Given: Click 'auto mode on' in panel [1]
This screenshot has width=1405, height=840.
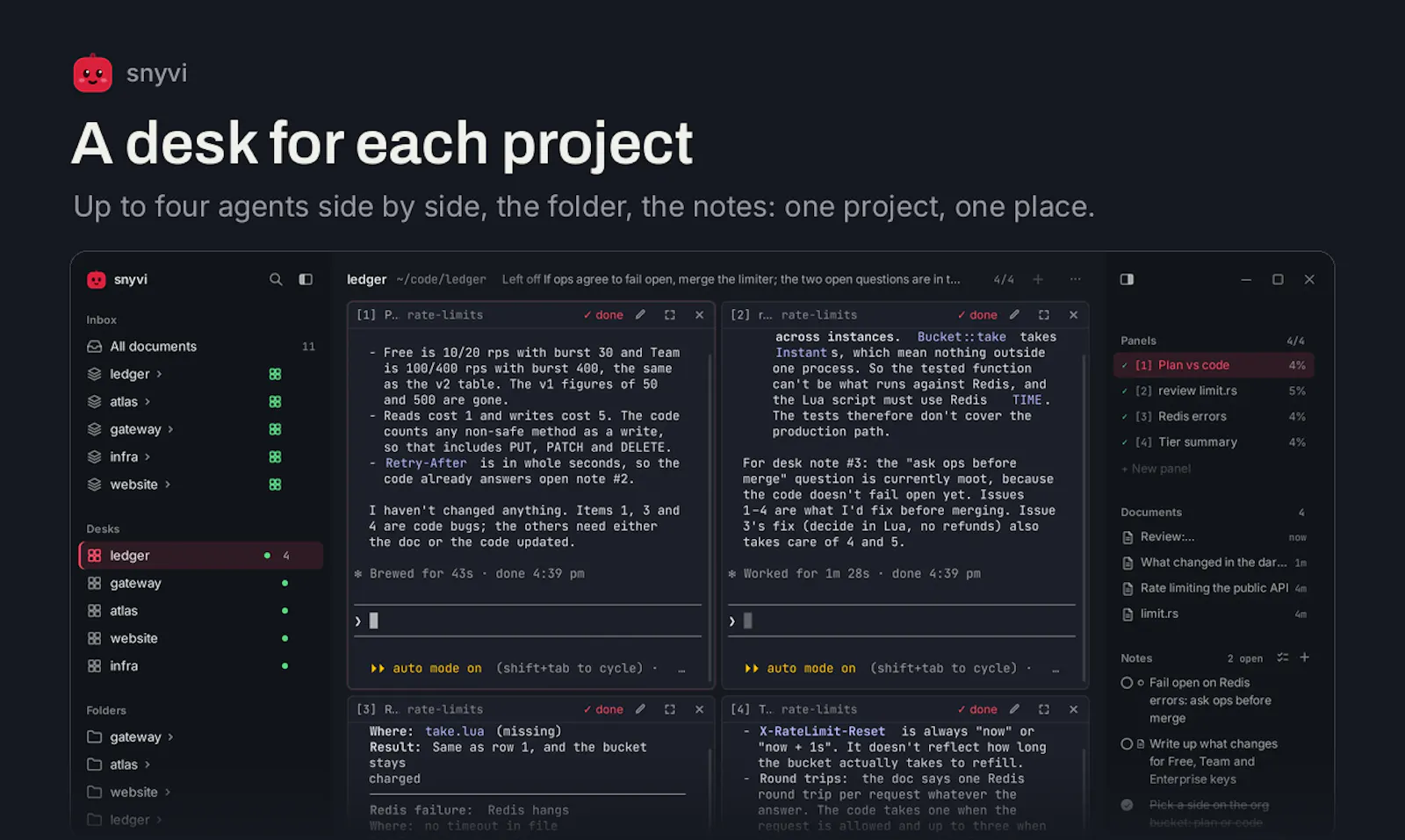Looking at the screenshot, I should [x=437, y=668].
